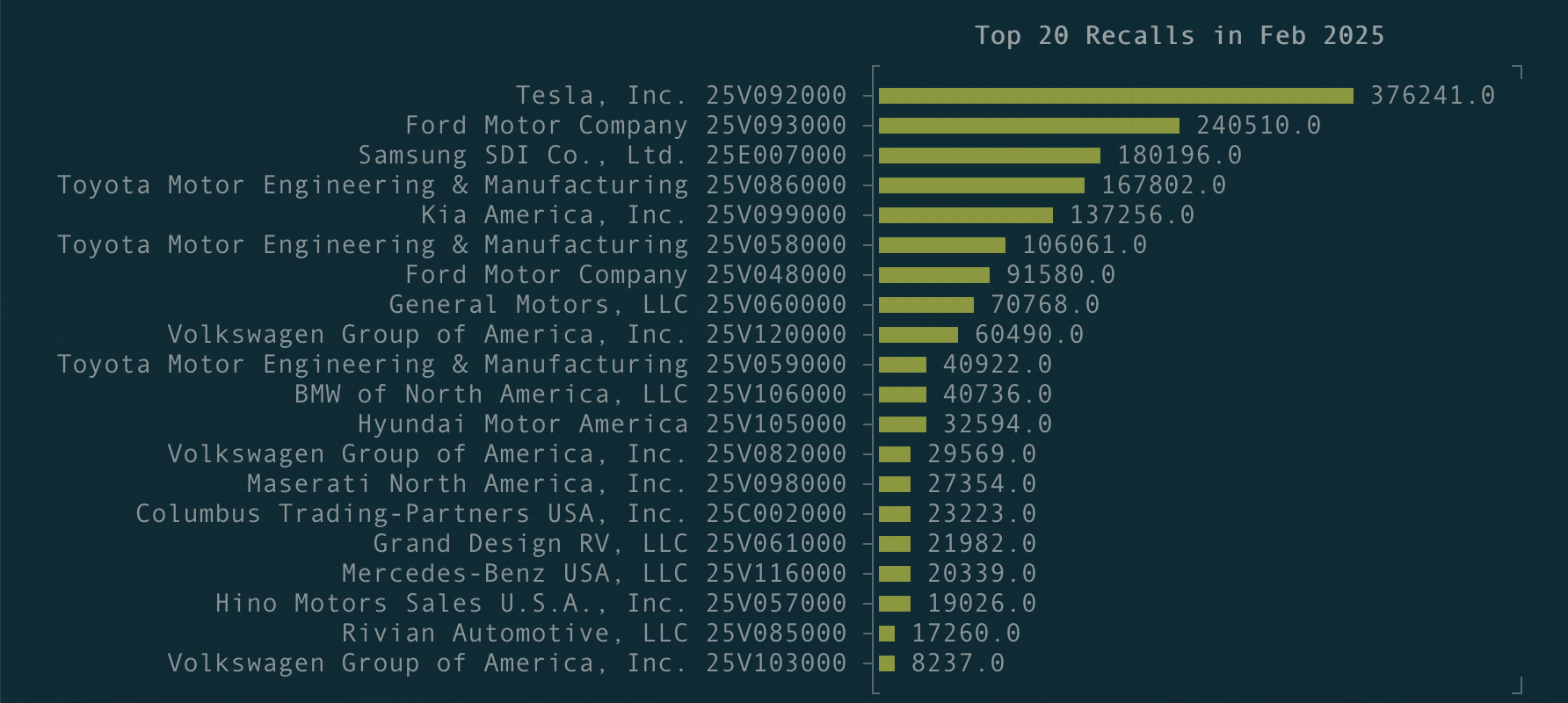Select the Samsung SDI Co., Ltd. 25E007000 label
The width and height of the screenshot is (1568, 703).
(x=602, y=155)
